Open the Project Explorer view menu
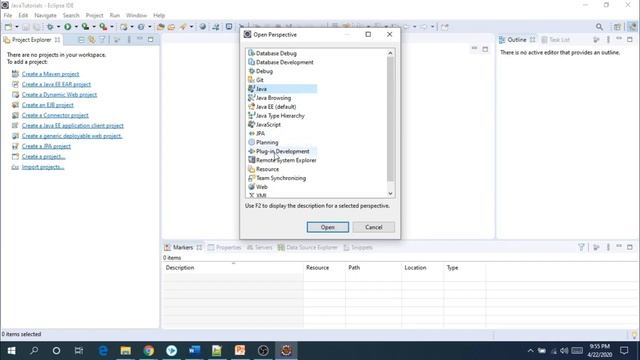 coord(129,40)
